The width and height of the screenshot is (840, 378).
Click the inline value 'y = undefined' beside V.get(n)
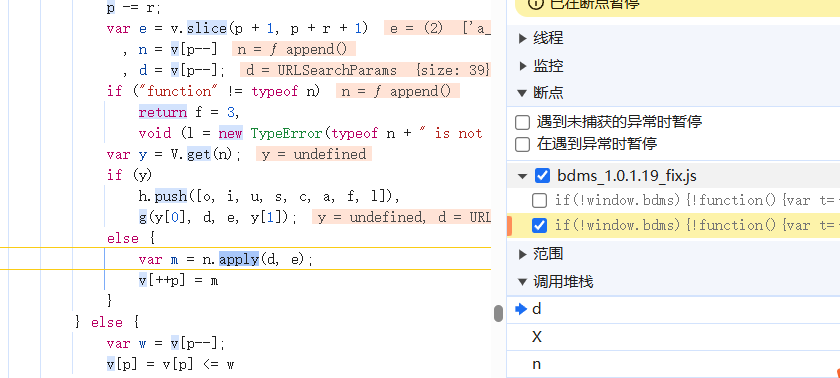(313, 155)
